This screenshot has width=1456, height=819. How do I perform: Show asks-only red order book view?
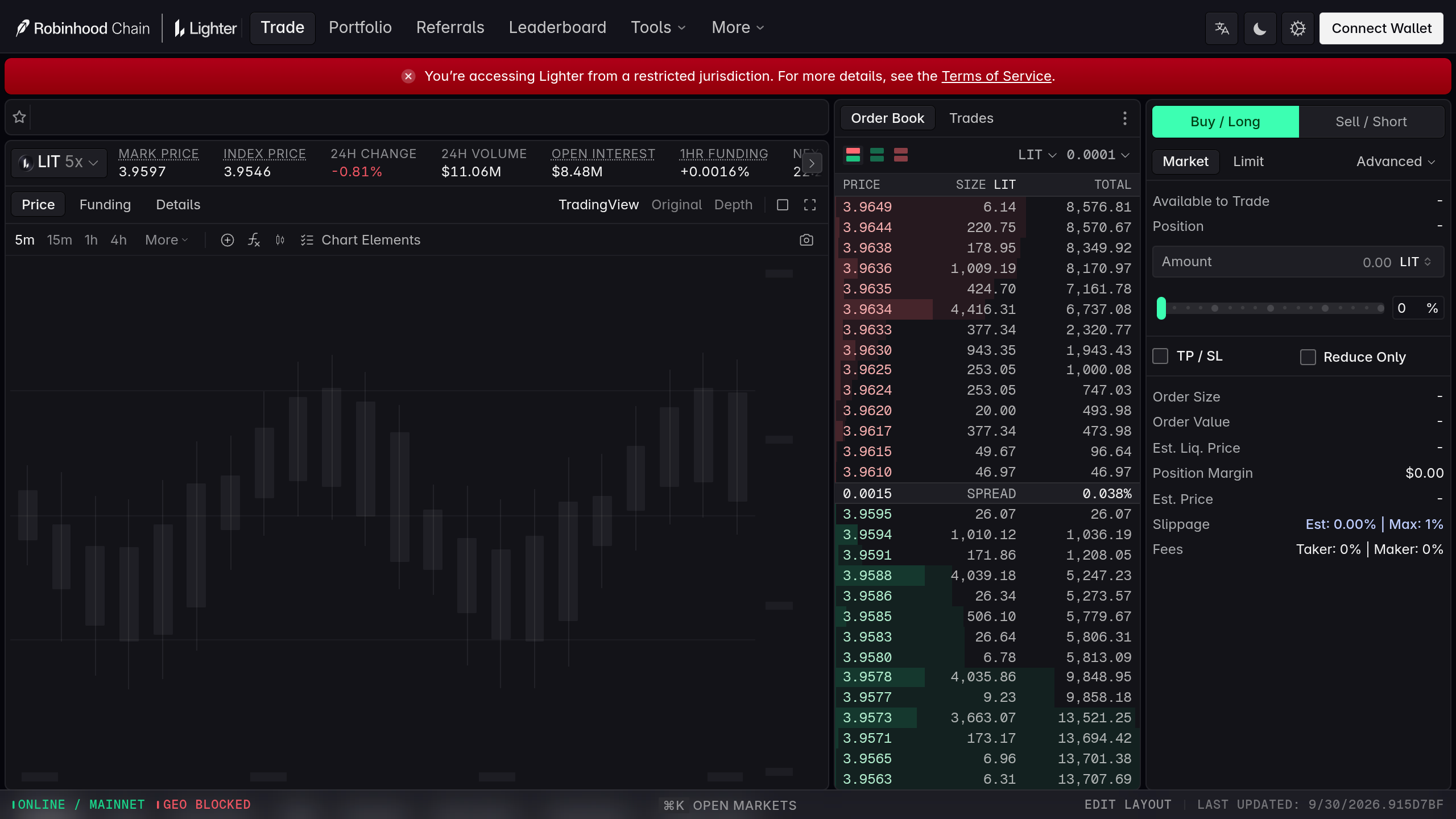(901, 155)
